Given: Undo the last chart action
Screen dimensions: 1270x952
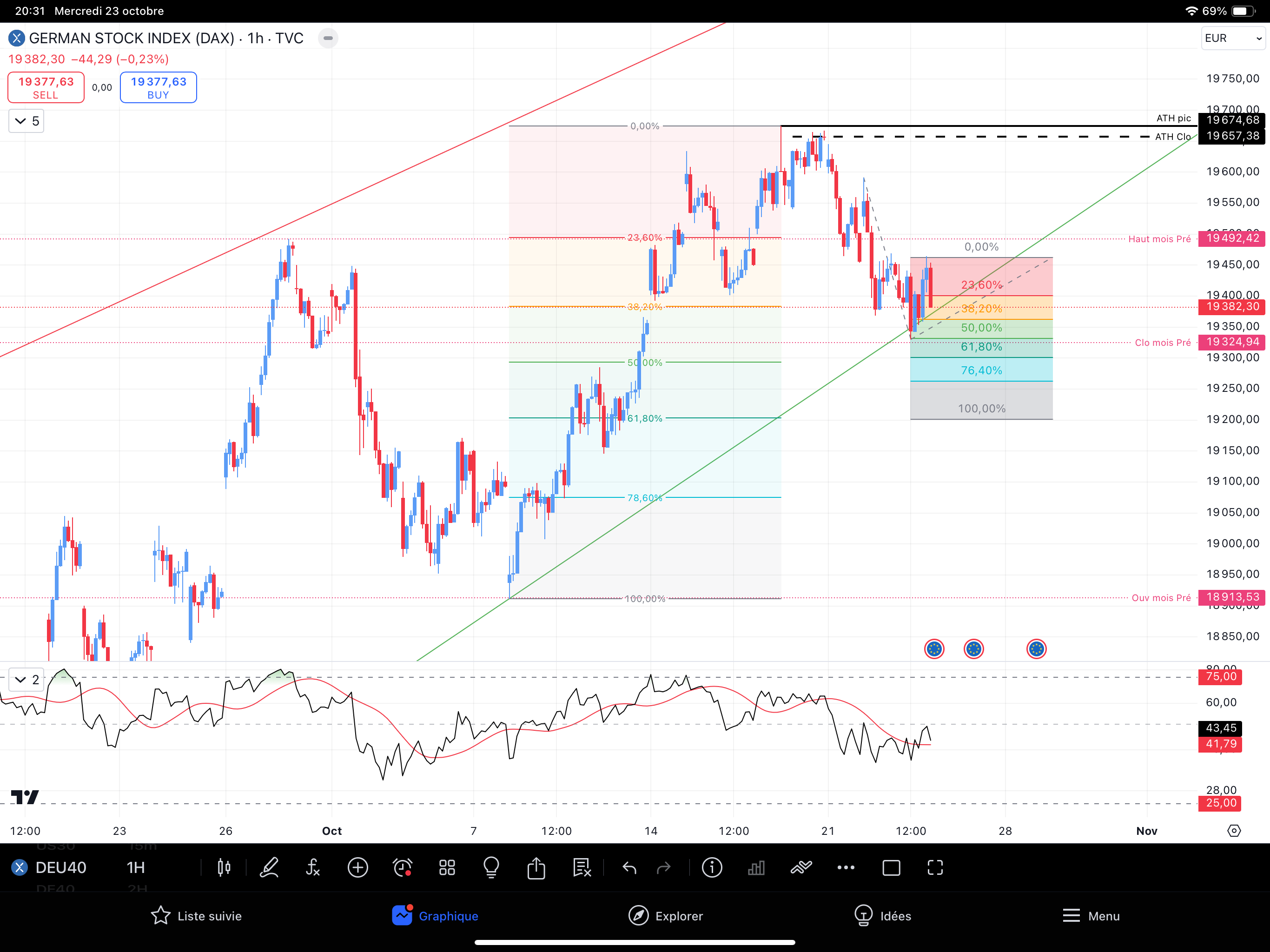Looking at the screenshot, I should click(x=629, y=867).
